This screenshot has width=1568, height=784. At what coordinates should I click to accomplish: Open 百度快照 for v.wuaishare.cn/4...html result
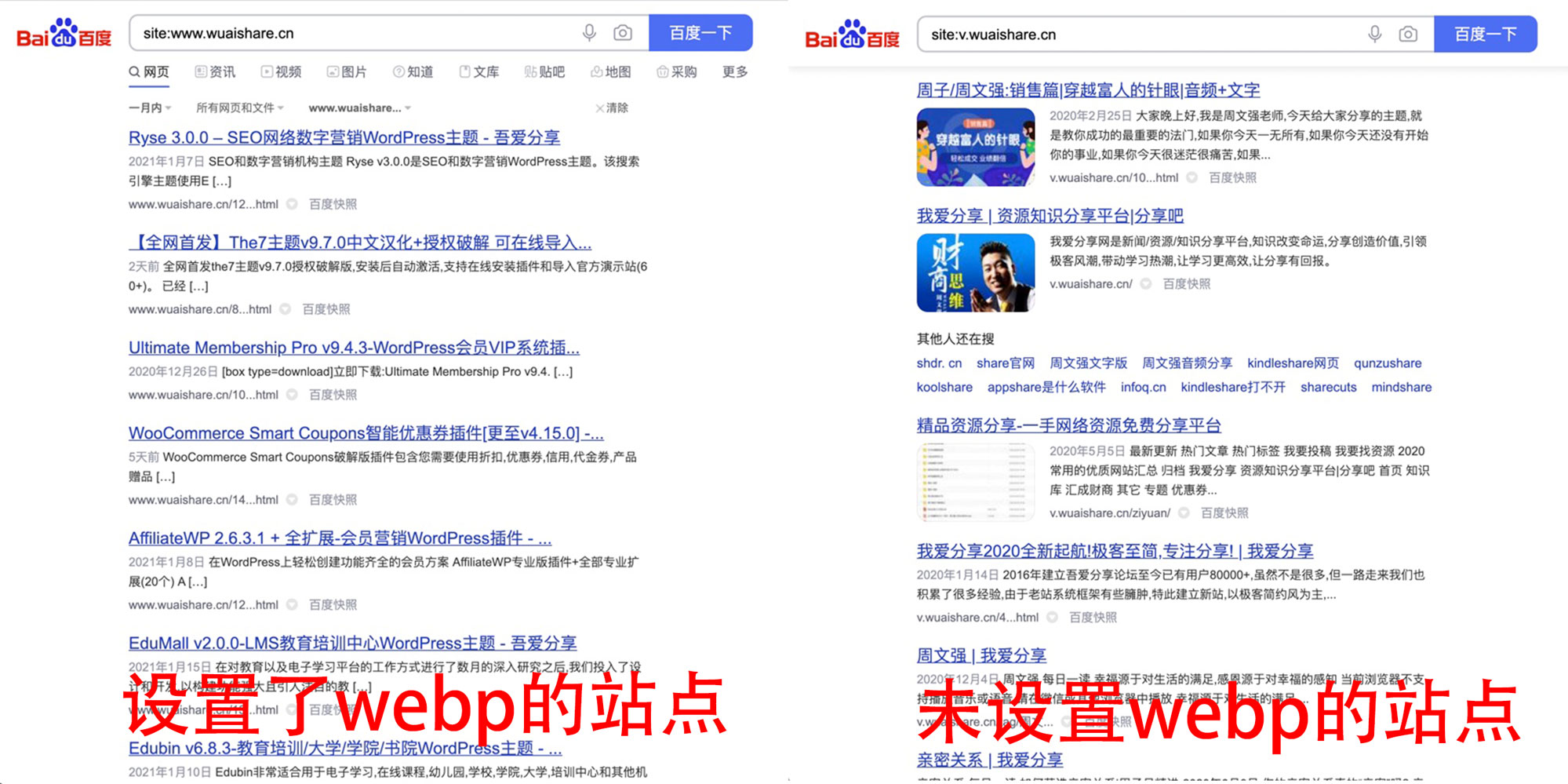point(1093,618)
